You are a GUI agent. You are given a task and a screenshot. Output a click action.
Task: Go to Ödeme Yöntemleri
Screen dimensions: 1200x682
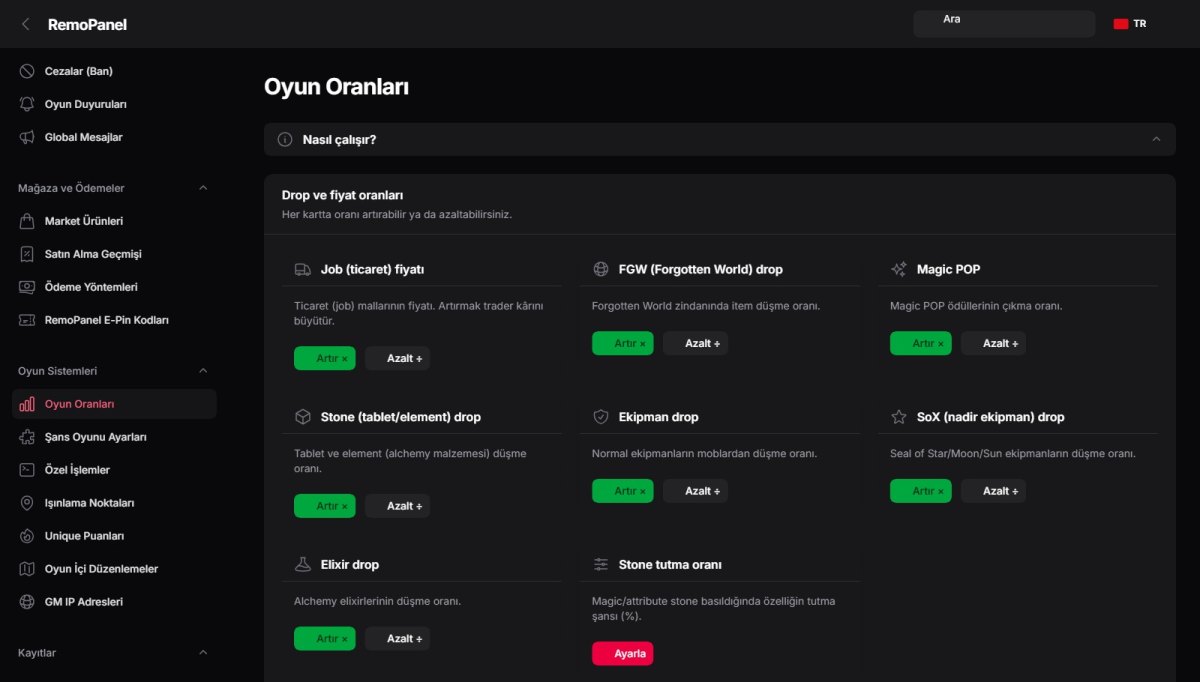point(114,287)
